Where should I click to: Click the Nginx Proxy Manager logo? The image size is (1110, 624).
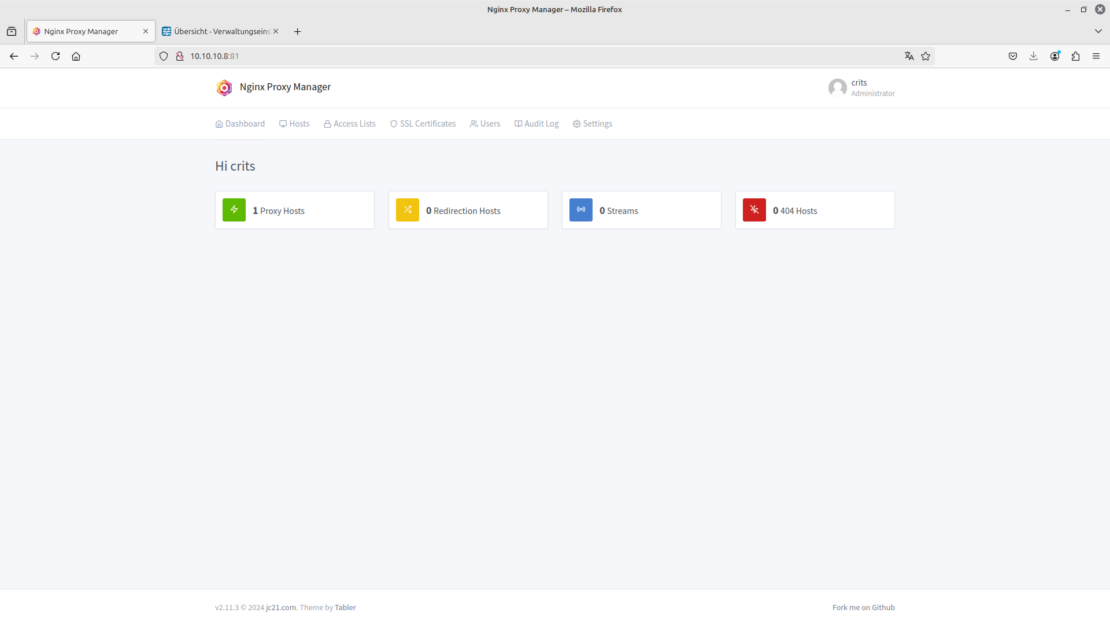224,88
